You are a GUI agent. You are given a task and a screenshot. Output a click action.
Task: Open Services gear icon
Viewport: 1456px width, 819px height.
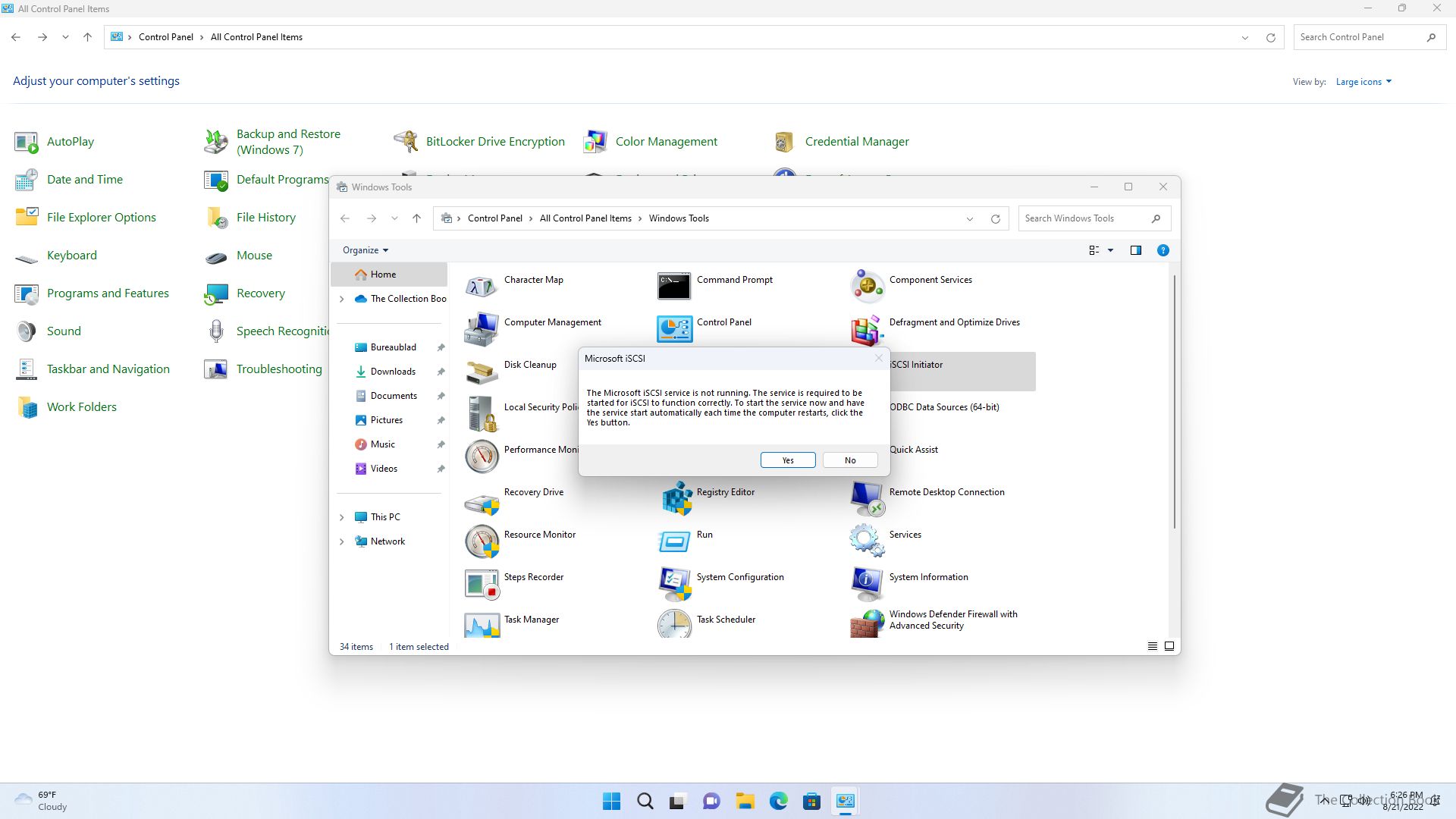867,541
